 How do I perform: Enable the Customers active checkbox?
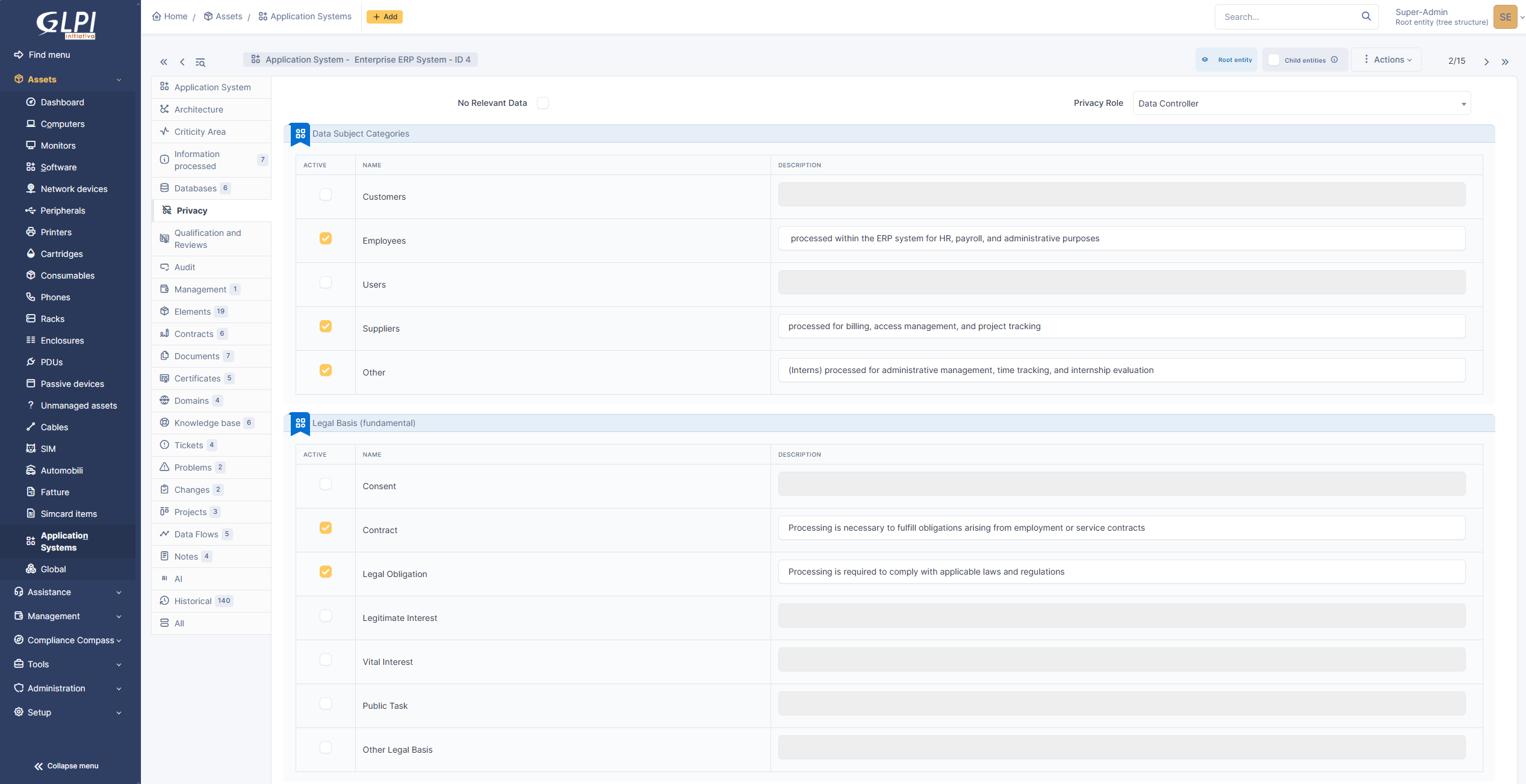point(326,194)
